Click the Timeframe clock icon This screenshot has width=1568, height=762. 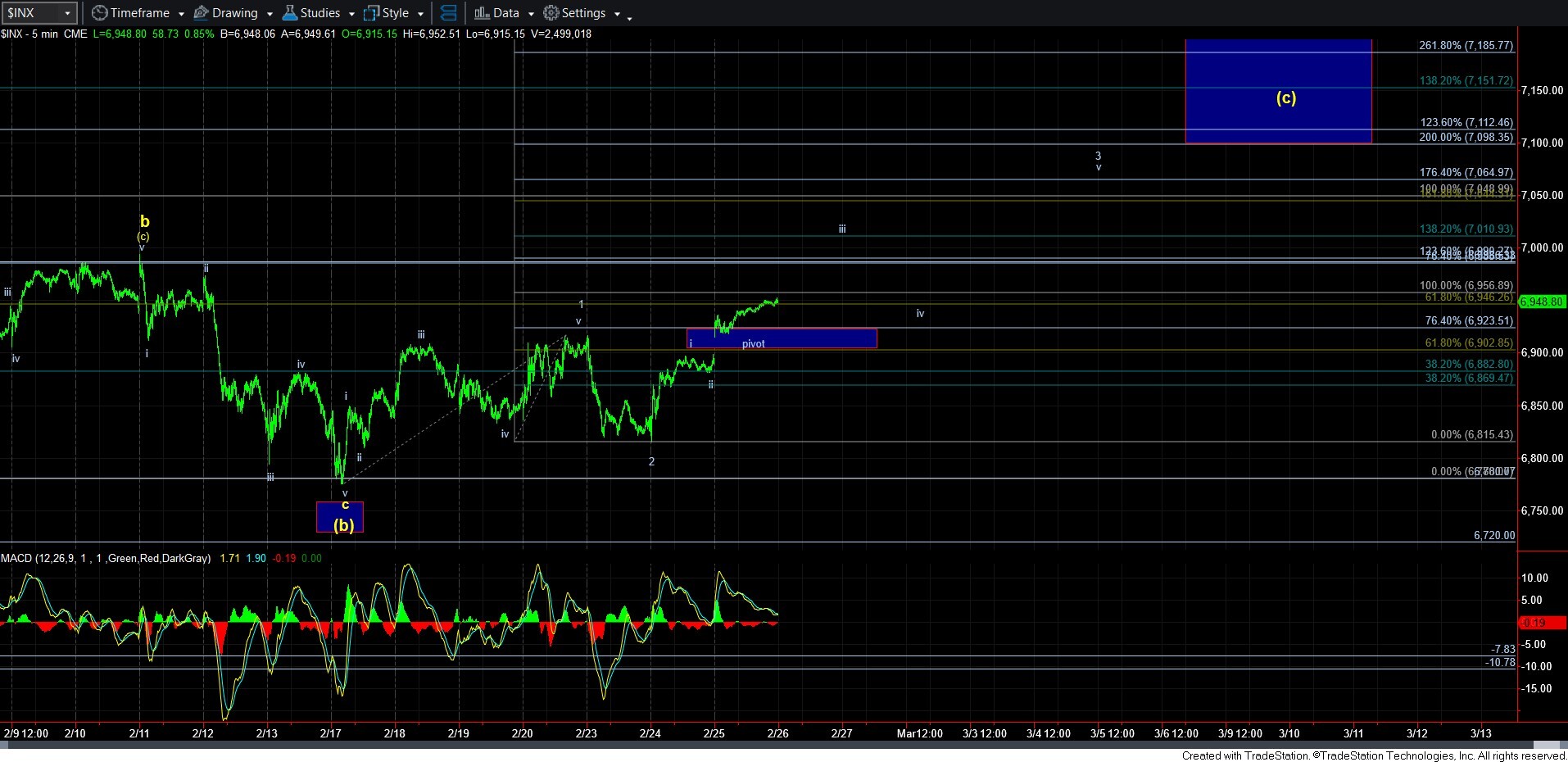(x=99, y=13)
